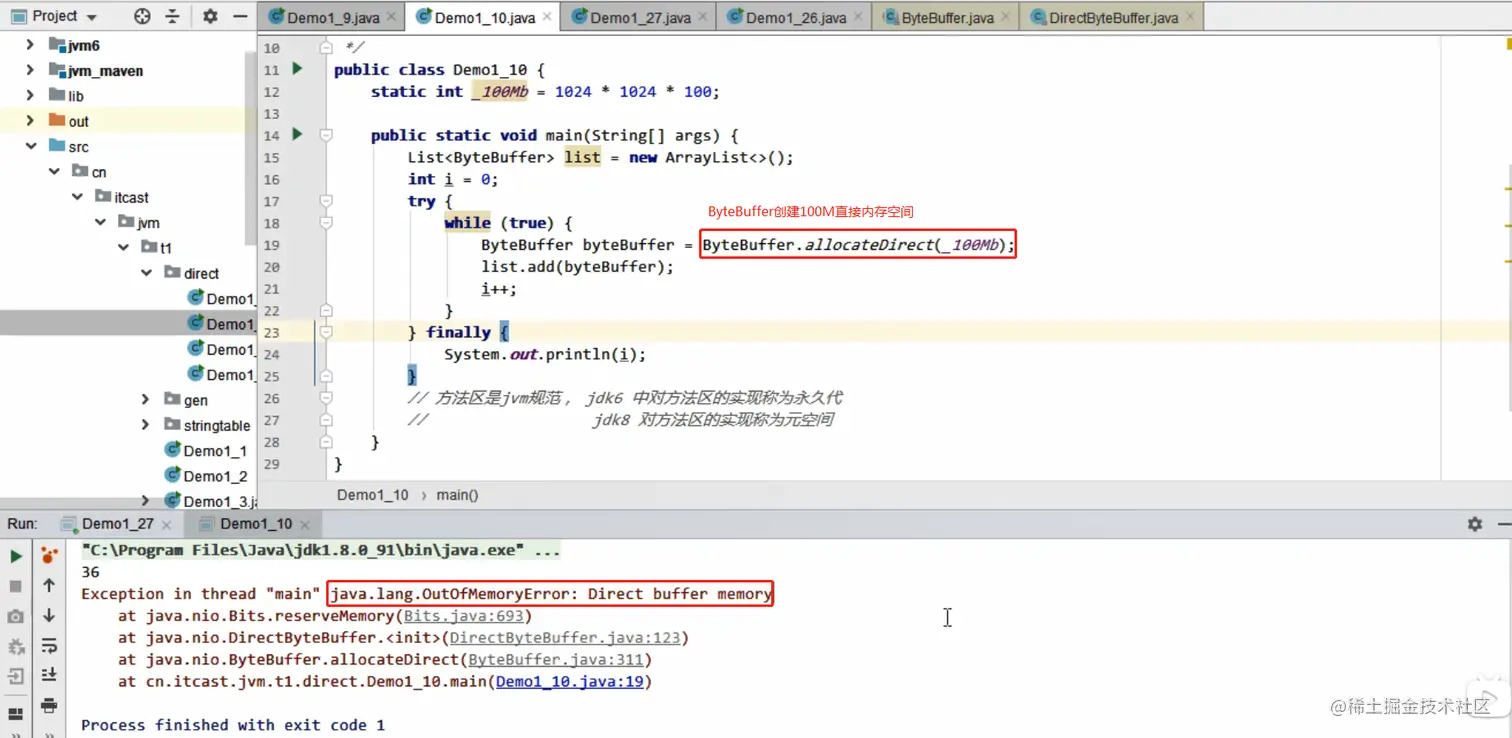Click Demo1_10 in the breadcrumb bar

pos(372,495)
